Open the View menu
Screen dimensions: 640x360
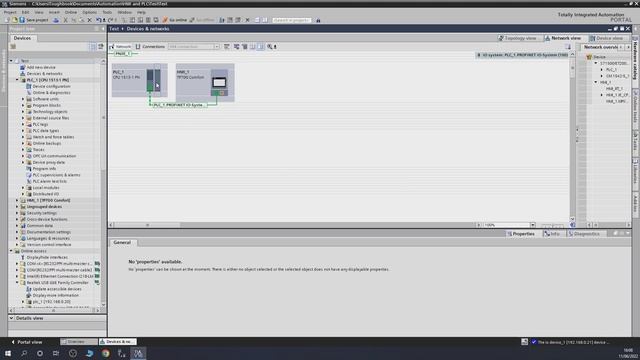click(x=39, y=12)
